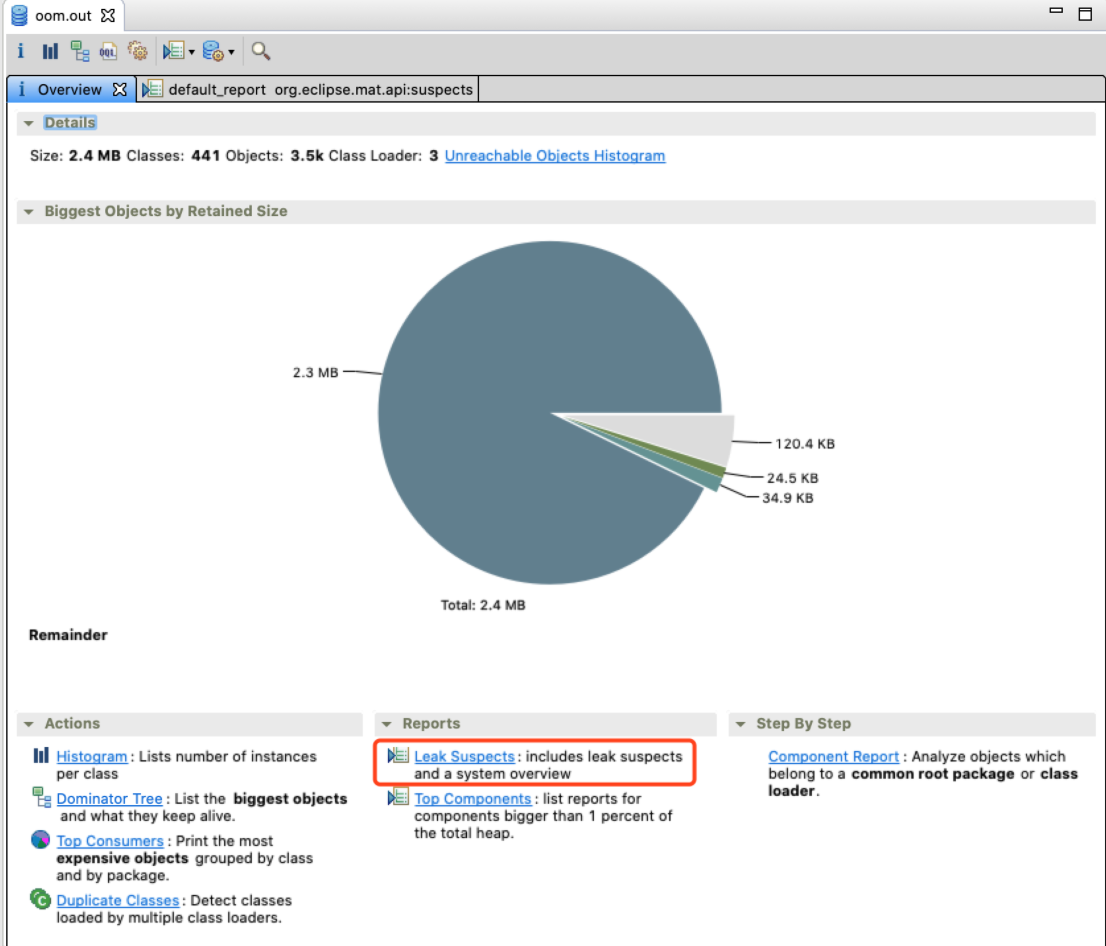Click the 120.4 KB chart label
Viewport: 1106px width, 946px height.
point(805,444)
